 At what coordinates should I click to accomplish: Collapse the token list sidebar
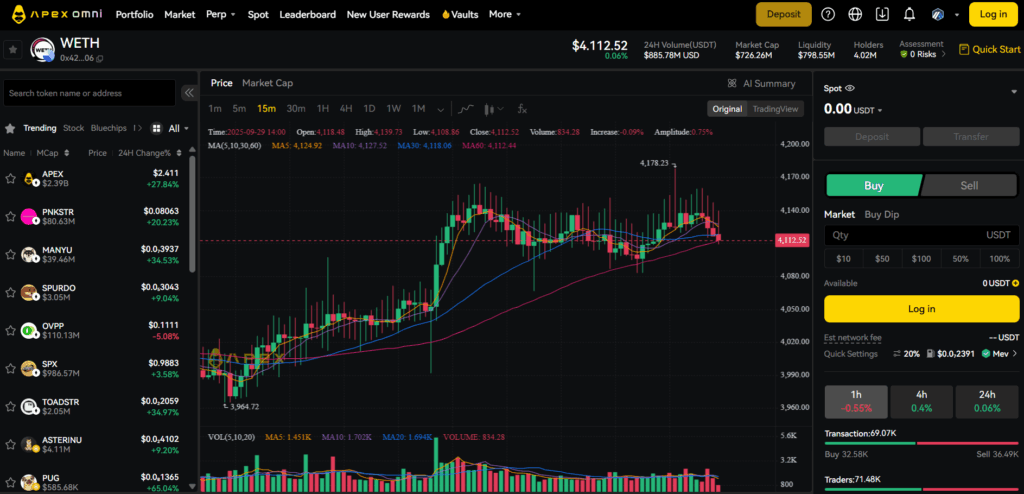click(188, 93)
